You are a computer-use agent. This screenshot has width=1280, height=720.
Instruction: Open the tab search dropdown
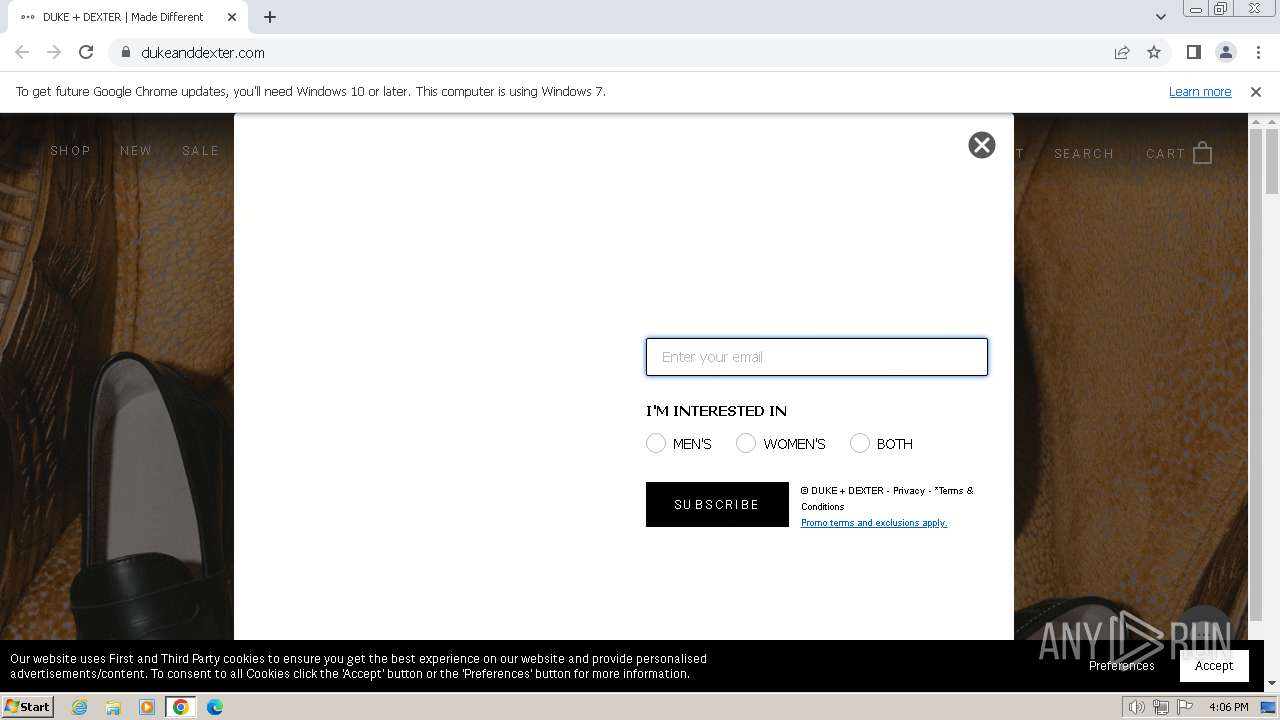pyautogui.click(x=1160, y=17)
